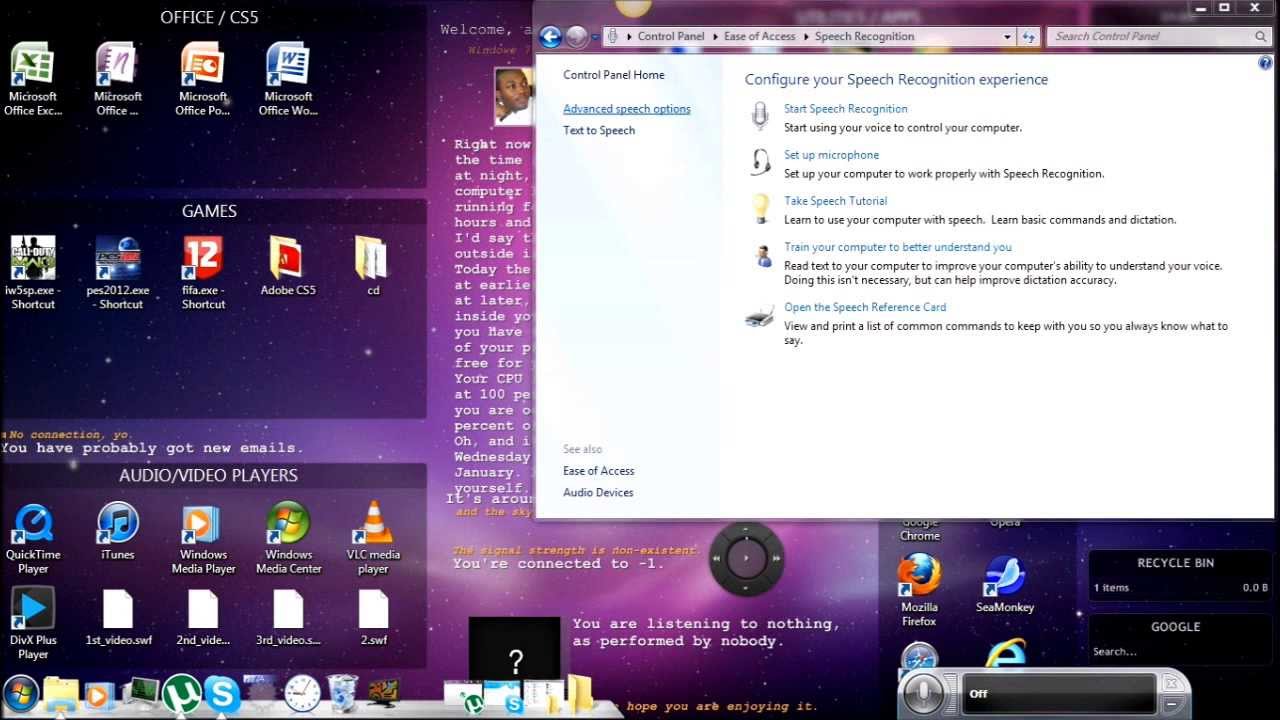The height and width of the screenshot is (720, 1280).
Task: Open Internet Explorer desktop icon
Action: coord(1005,654)
